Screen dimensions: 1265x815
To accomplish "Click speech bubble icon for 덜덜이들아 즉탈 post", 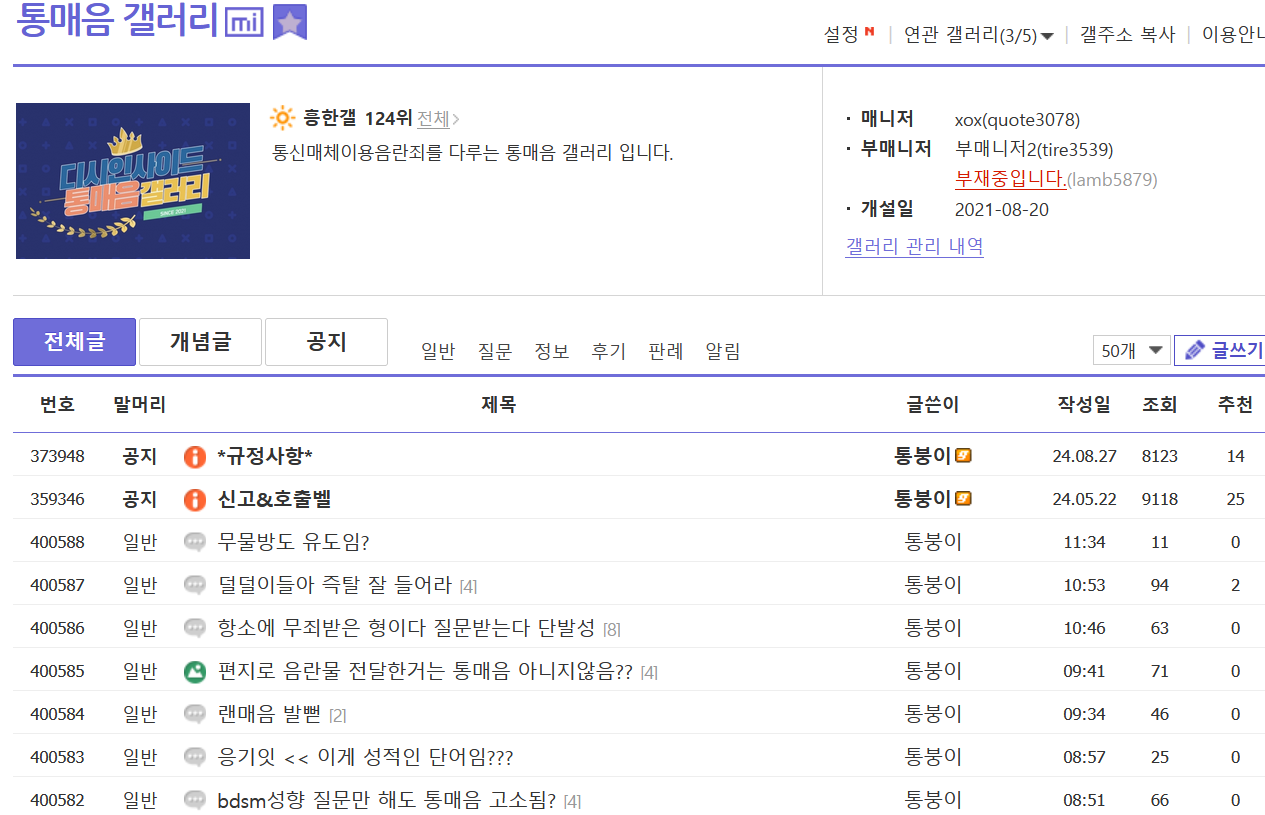I will pyautogui.click(x=195, y=585).
